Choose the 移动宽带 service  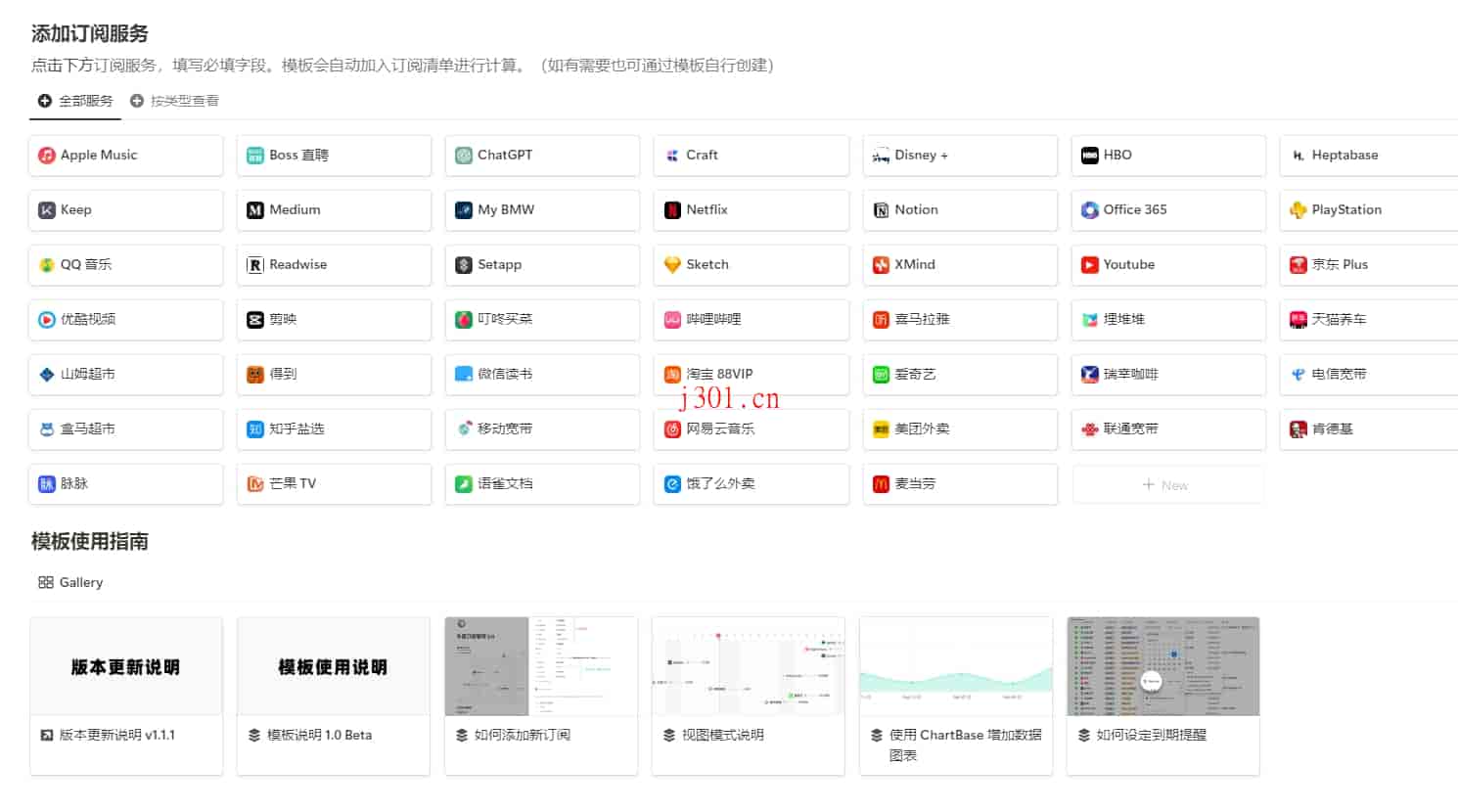(542, 429)
